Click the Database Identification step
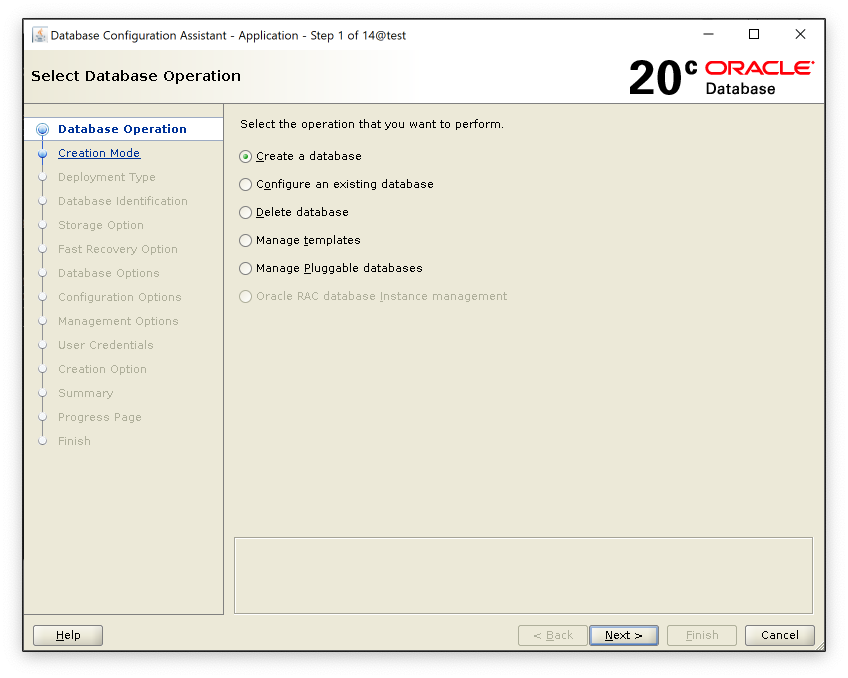 123,201
